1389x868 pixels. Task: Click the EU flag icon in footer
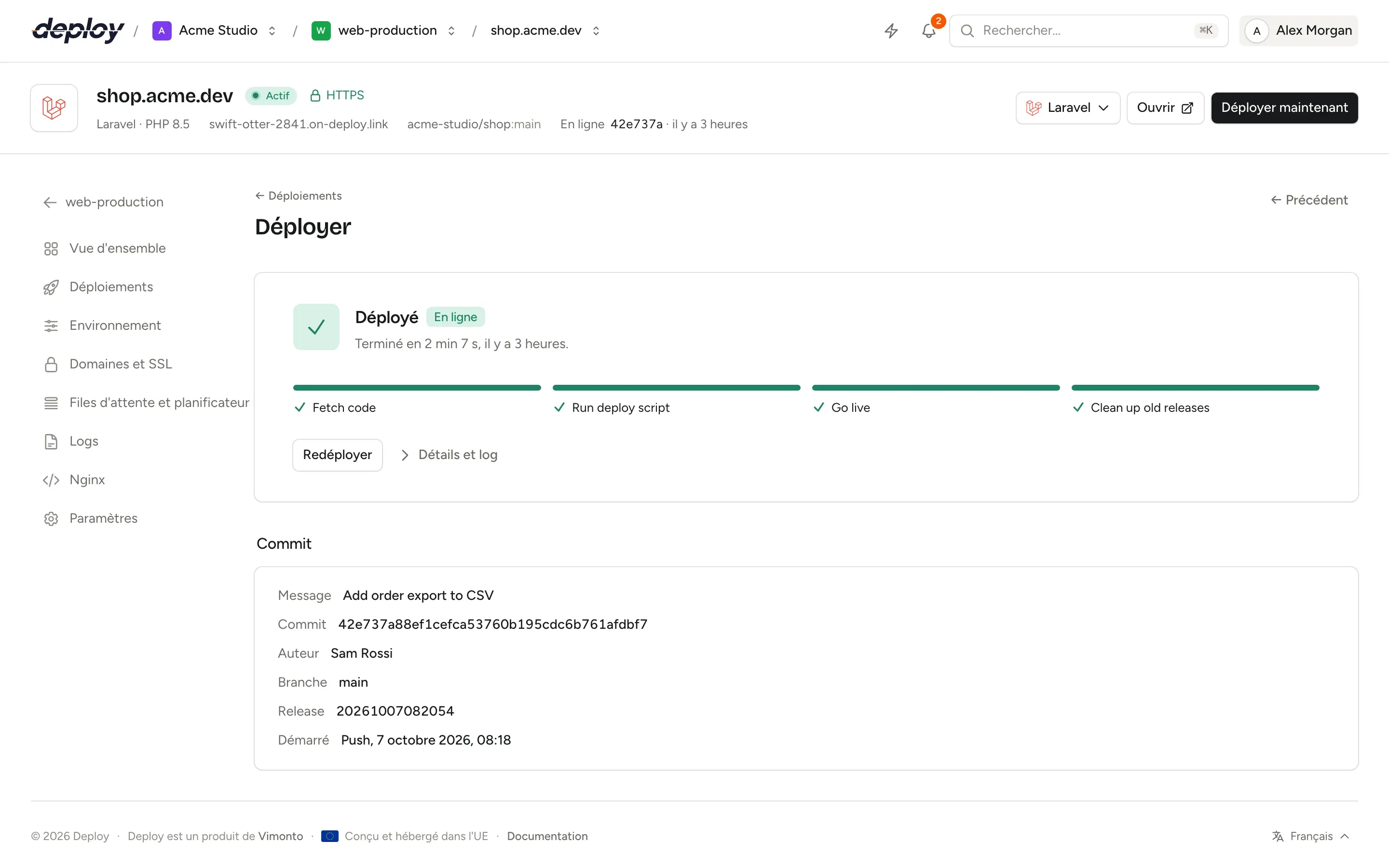tap(329, 836)
